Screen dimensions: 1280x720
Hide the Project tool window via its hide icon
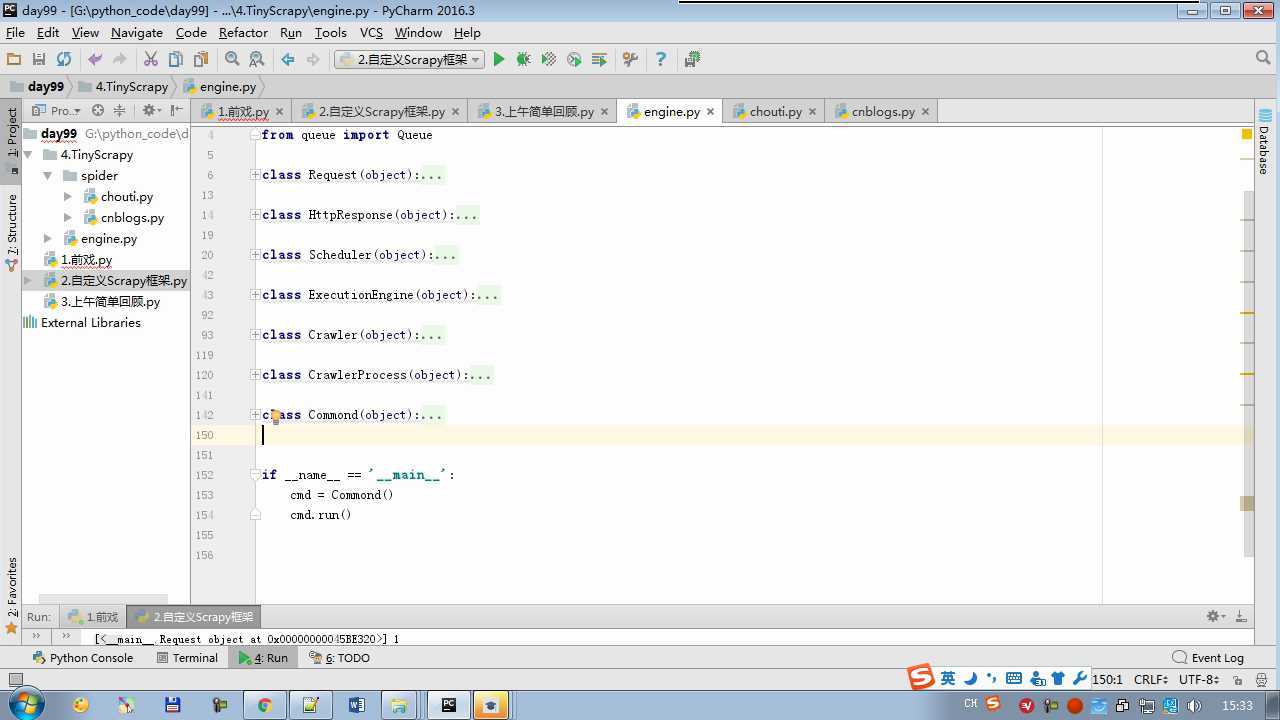[x=177, y=111]
